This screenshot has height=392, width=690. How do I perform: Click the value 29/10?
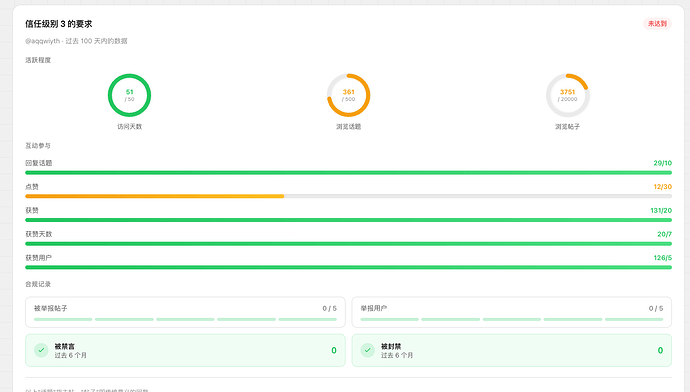pyautogui.click(x=663, y=163)
